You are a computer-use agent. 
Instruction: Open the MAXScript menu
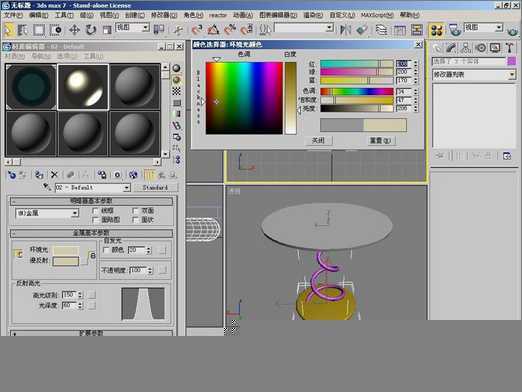pyautogui.click(x=377, y=15)
